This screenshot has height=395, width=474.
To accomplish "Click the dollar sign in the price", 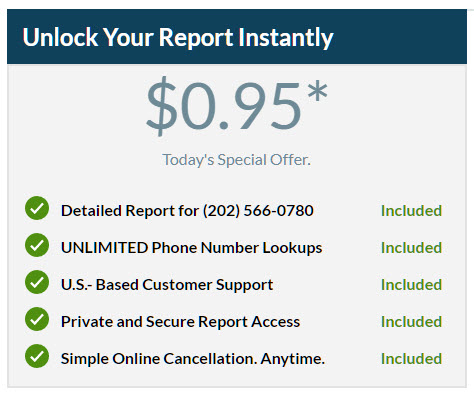I will 161,106.
